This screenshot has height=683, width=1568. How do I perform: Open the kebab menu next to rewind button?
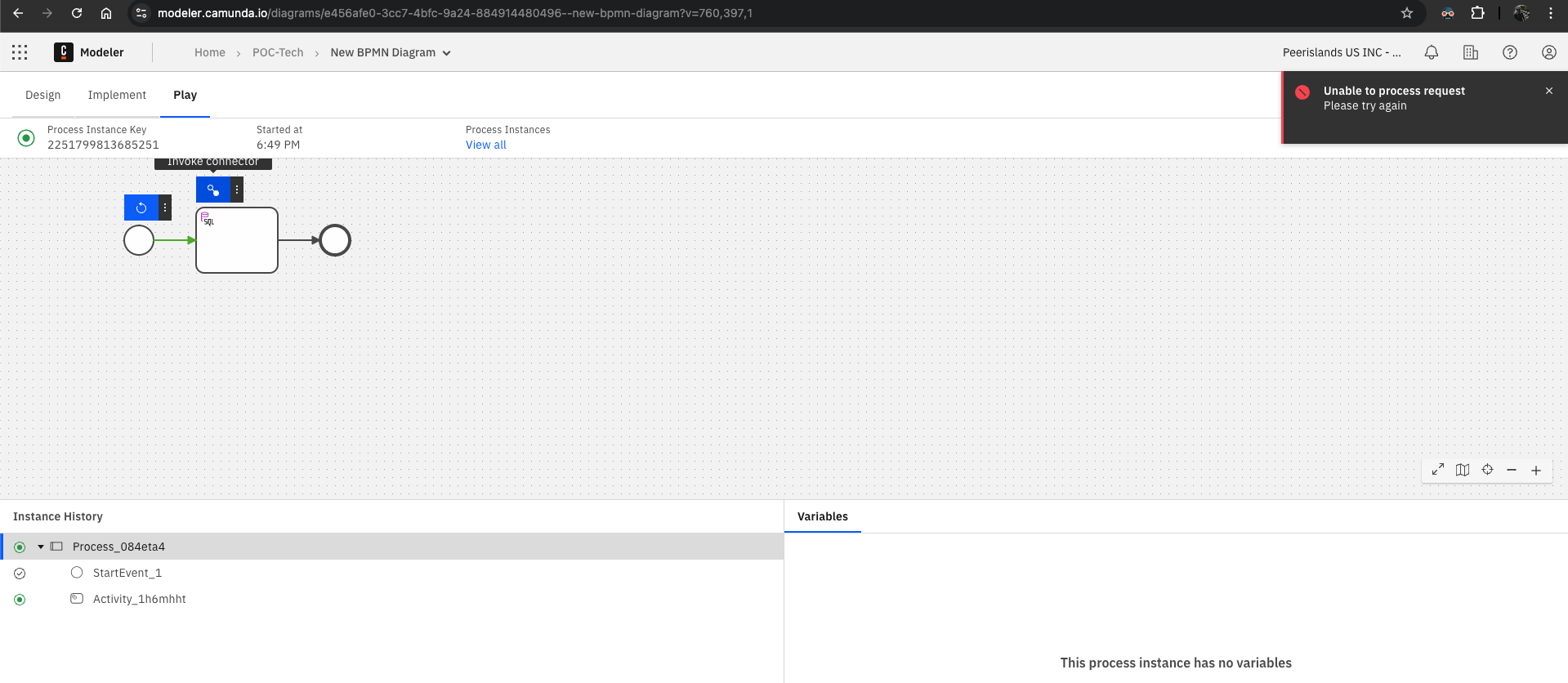pos(165,208)
